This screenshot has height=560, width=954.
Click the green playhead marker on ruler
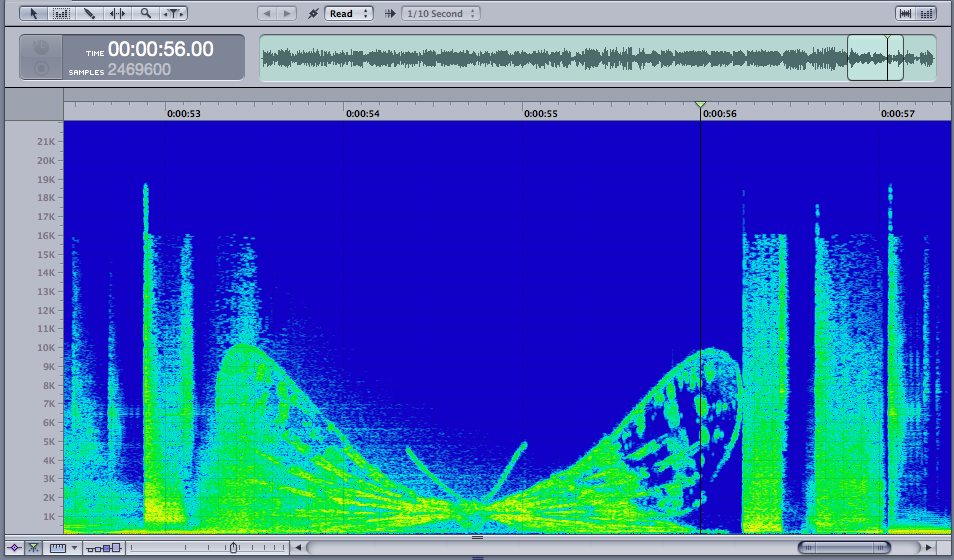[700, 105]
